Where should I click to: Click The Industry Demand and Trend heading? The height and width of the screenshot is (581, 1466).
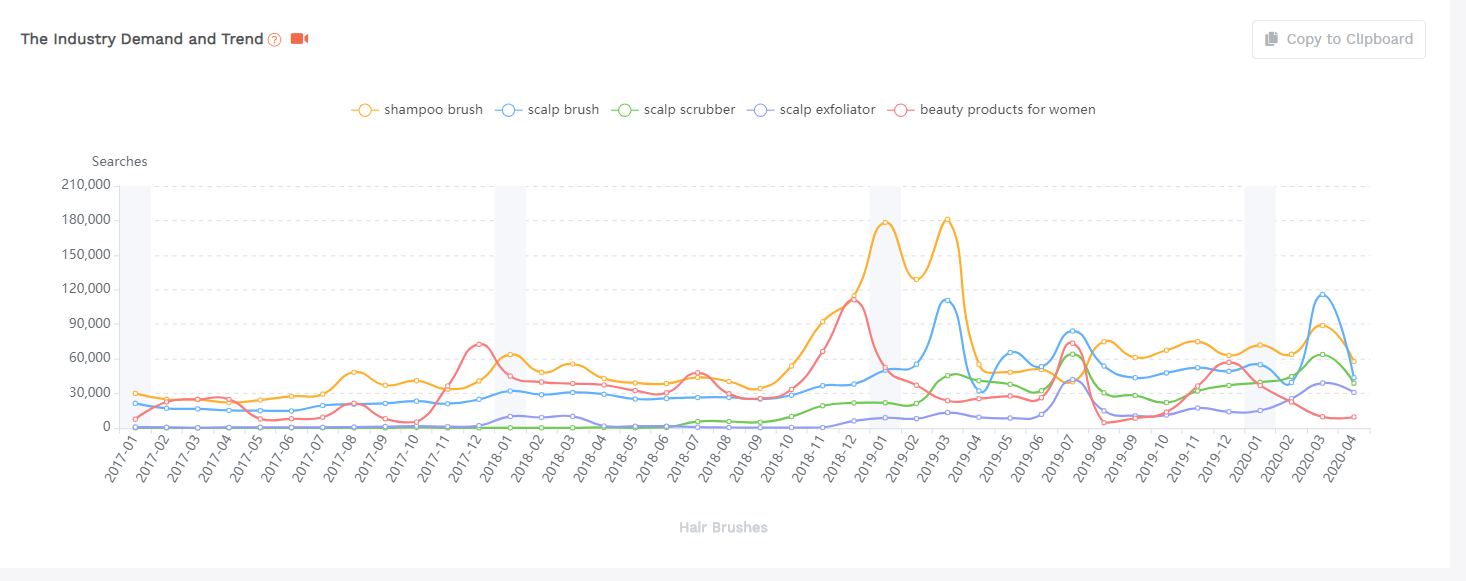coord(142,39)
